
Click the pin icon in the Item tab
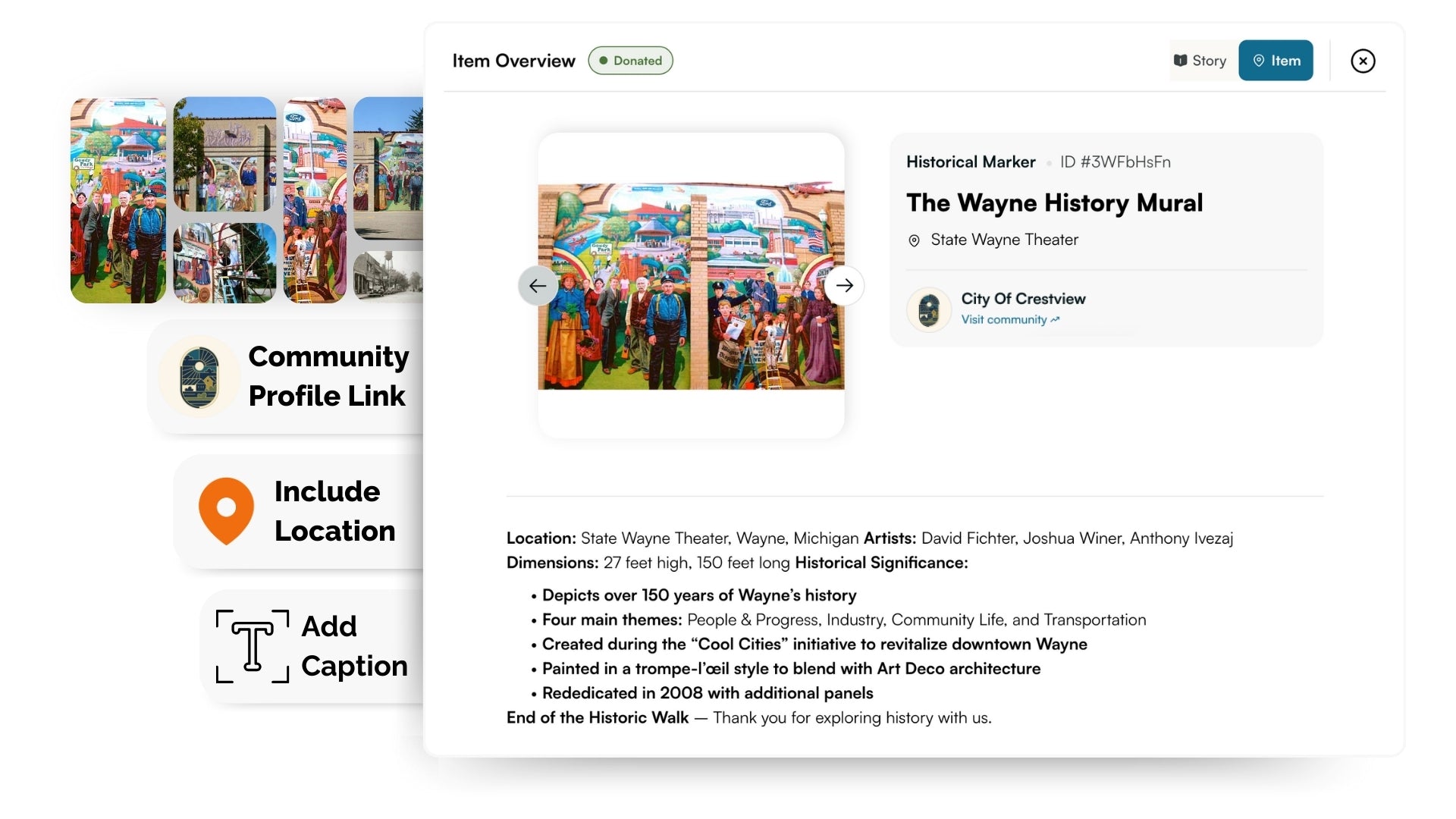[1259, 61]
